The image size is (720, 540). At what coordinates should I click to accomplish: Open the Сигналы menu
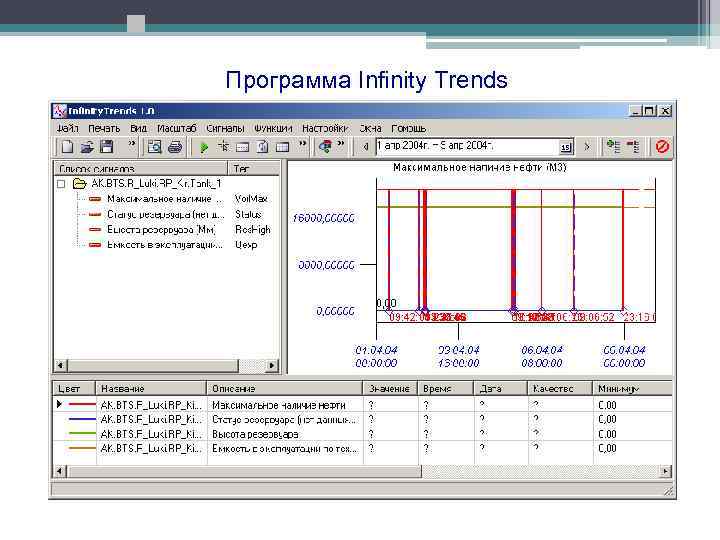pyautogui.click(x=225, y=129)
